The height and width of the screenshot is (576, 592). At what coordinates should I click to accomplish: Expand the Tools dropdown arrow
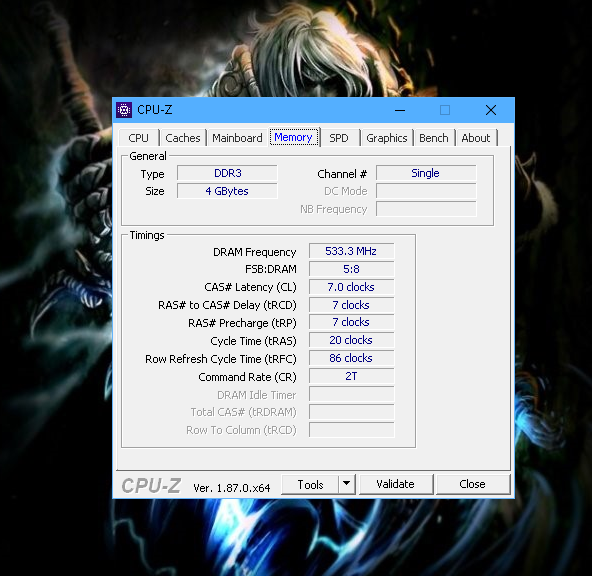click(347, 484)
